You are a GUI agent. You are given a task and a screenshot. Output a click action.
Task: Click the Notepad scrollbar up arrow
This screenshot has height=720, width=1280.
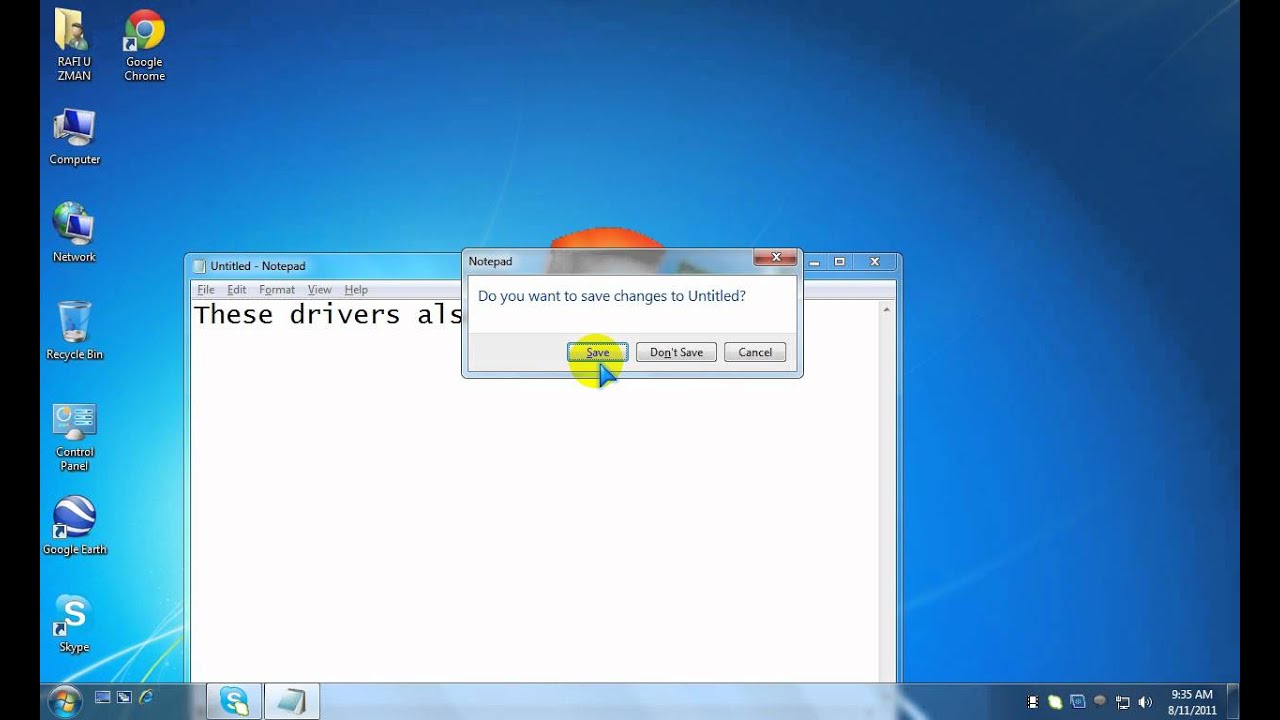(886, 310)
